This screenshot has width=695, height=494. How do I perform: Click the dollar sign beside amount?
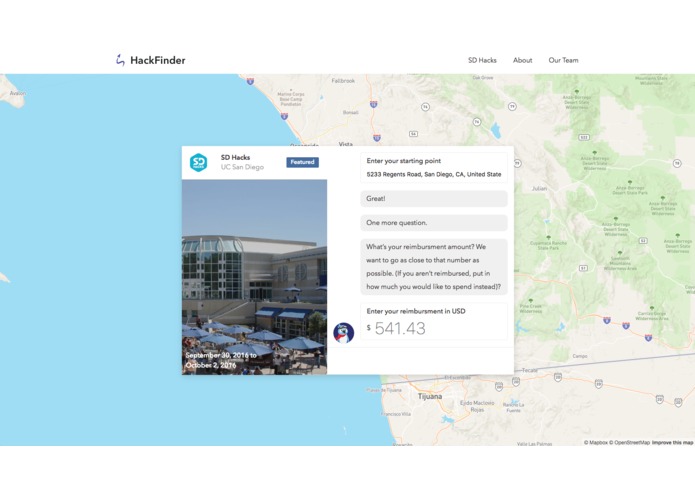click(369, 328)
